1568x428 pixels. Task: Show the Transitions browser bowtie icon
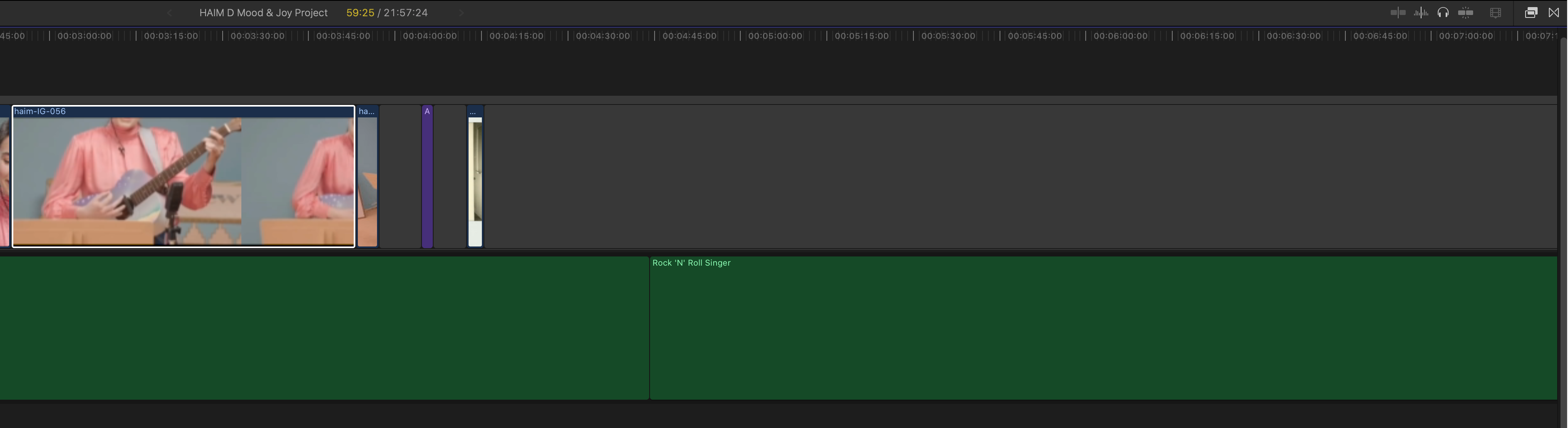[1554, 13]
